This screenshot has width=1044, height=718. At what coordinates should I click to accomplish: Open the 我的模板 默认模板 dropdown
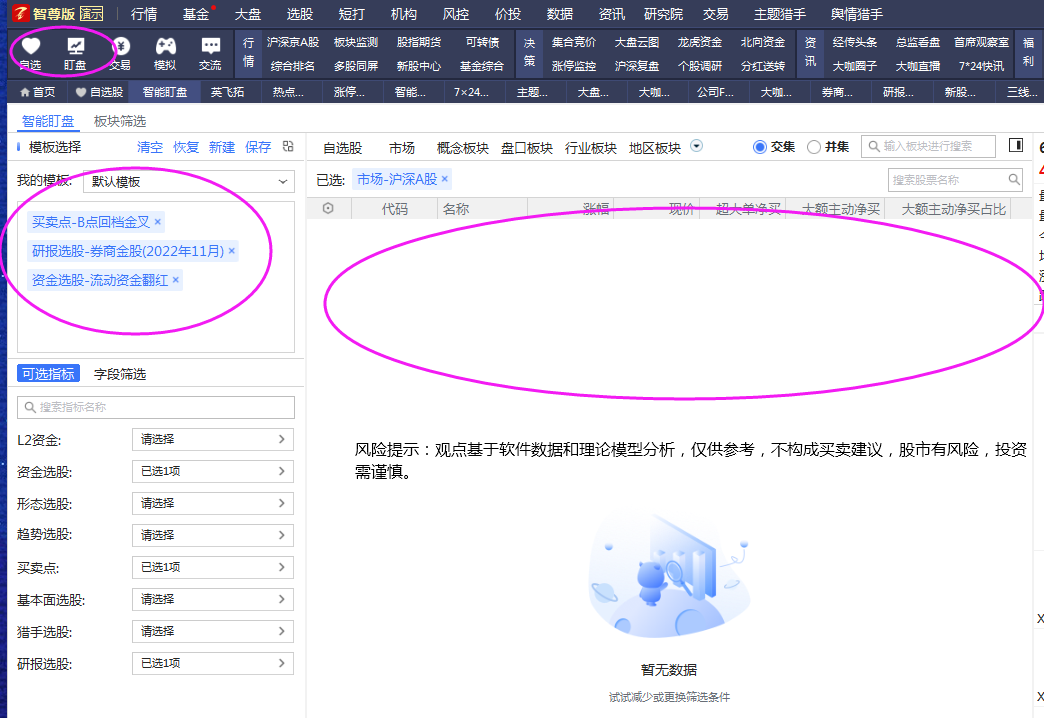pyautogui.click(x=189, y=181)
